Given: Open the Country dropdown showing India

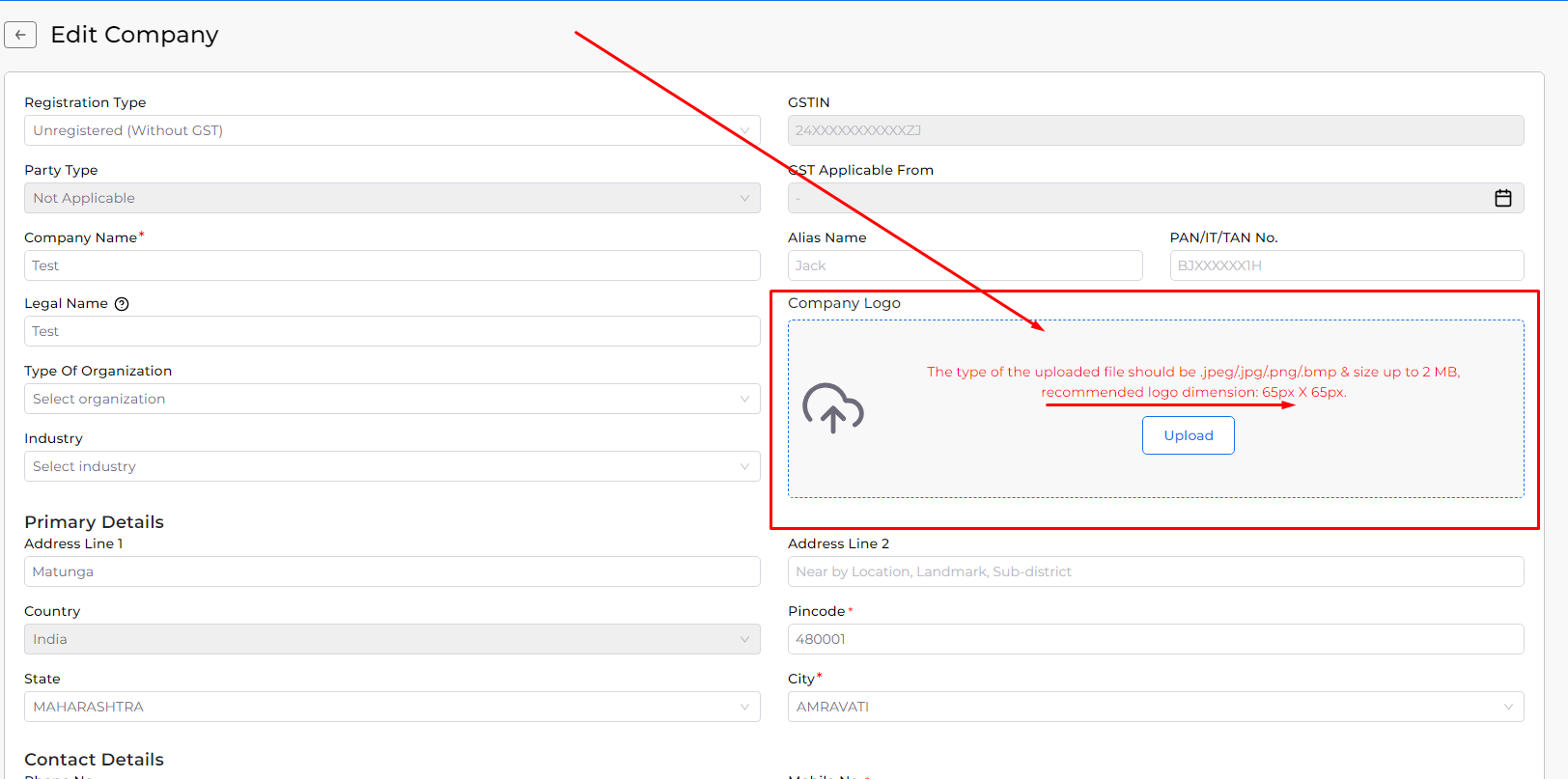Looking at the screenshot, I should 391,639.
